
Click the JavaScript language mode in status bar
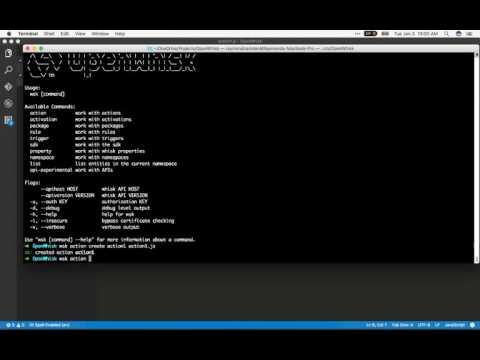coord(455,325)
